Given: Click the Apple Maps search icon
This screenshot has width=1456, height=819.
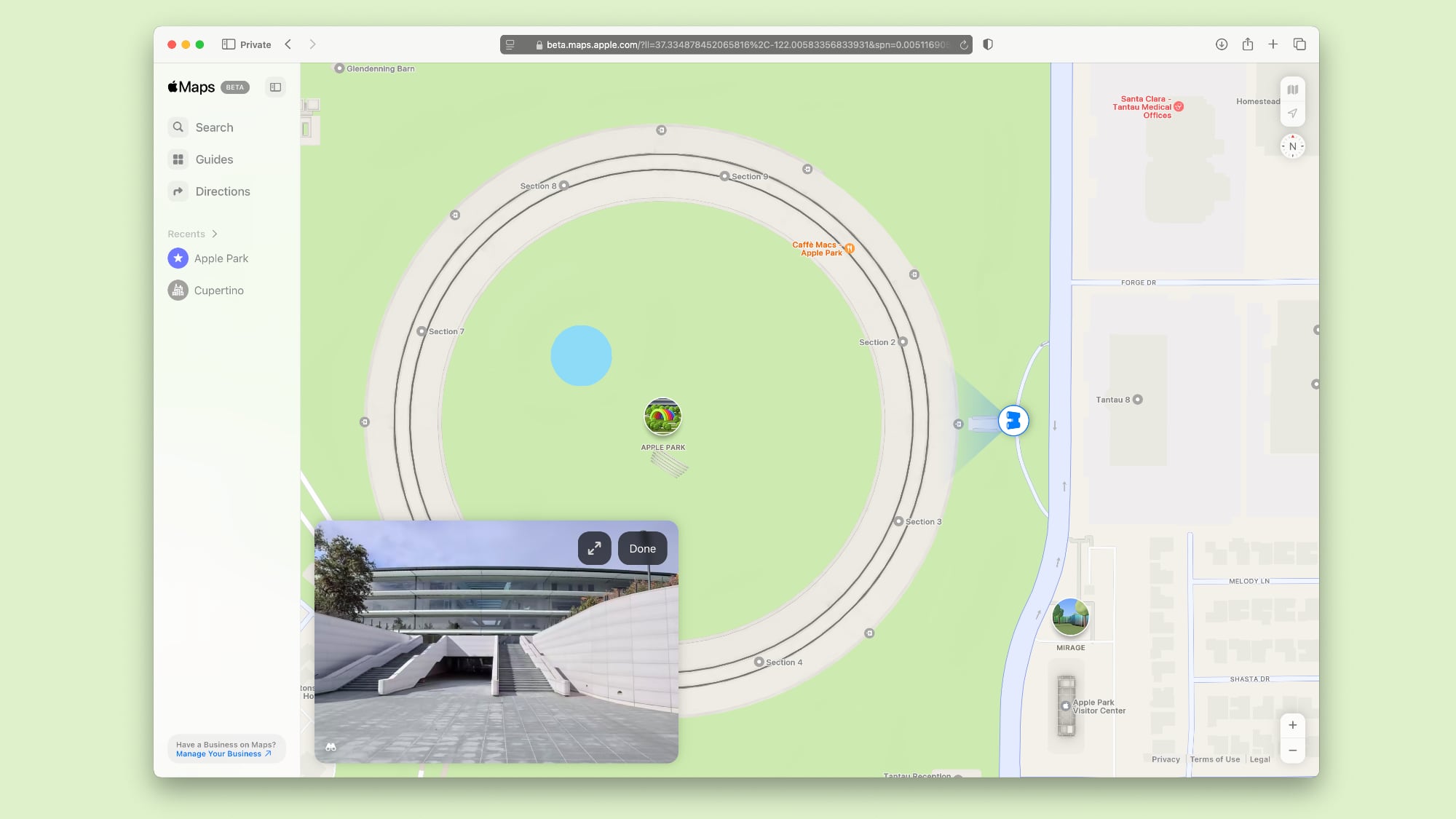Looking at the screenshot, I should click(x=178, y=127).
